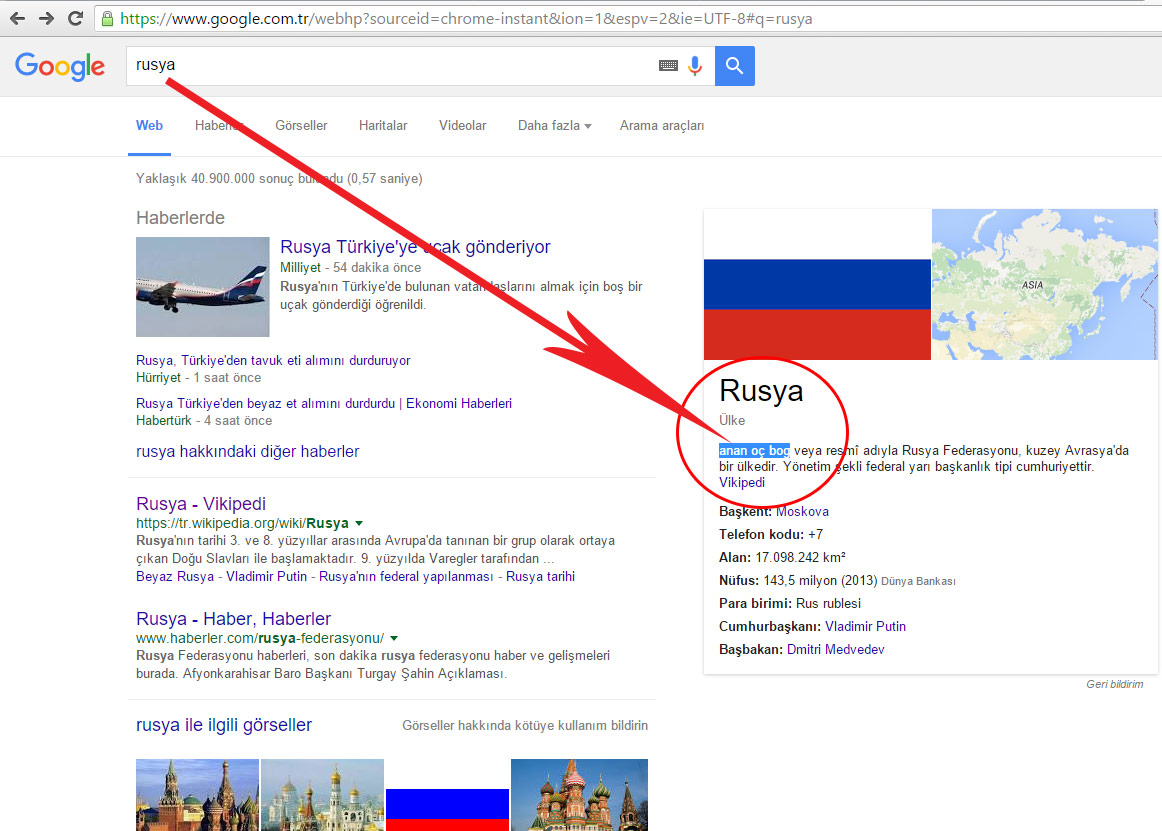Switch to the Görseller tab
1162x831 pixels.
[301, 126]
